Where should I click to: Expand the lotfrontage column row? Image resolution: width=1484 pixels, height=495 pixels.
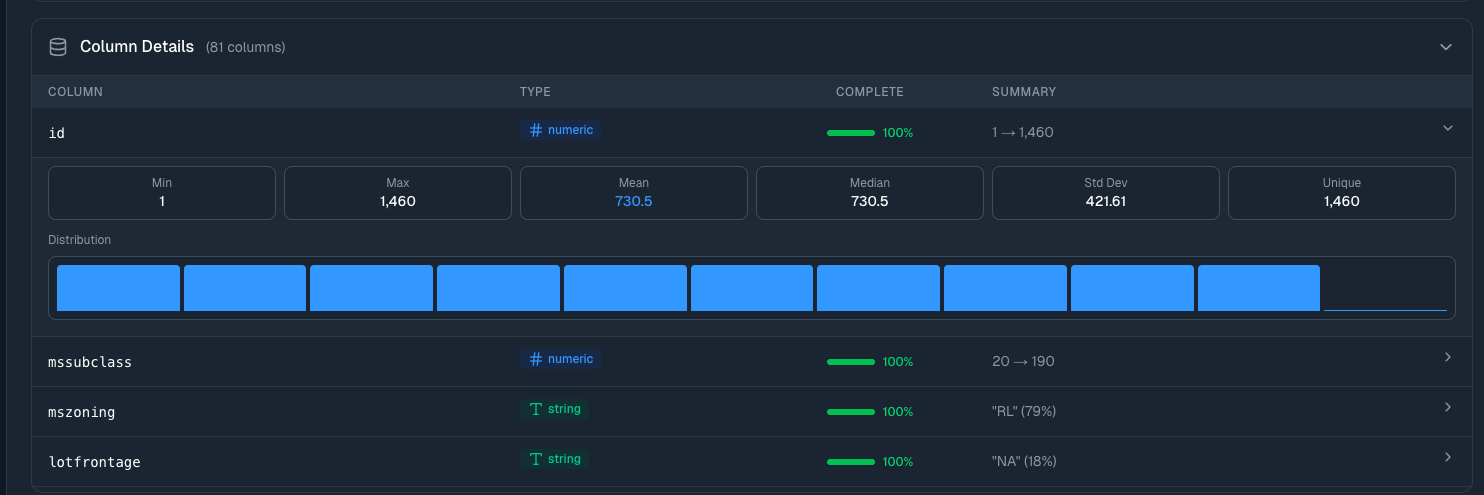(x=1447, y=458)
